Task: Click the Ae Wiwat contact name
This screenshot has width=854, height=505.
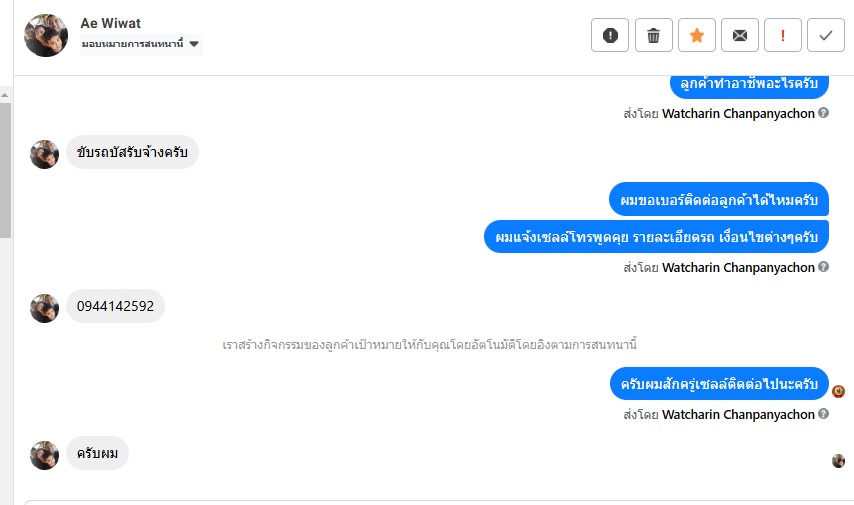Action: point(111,22)
